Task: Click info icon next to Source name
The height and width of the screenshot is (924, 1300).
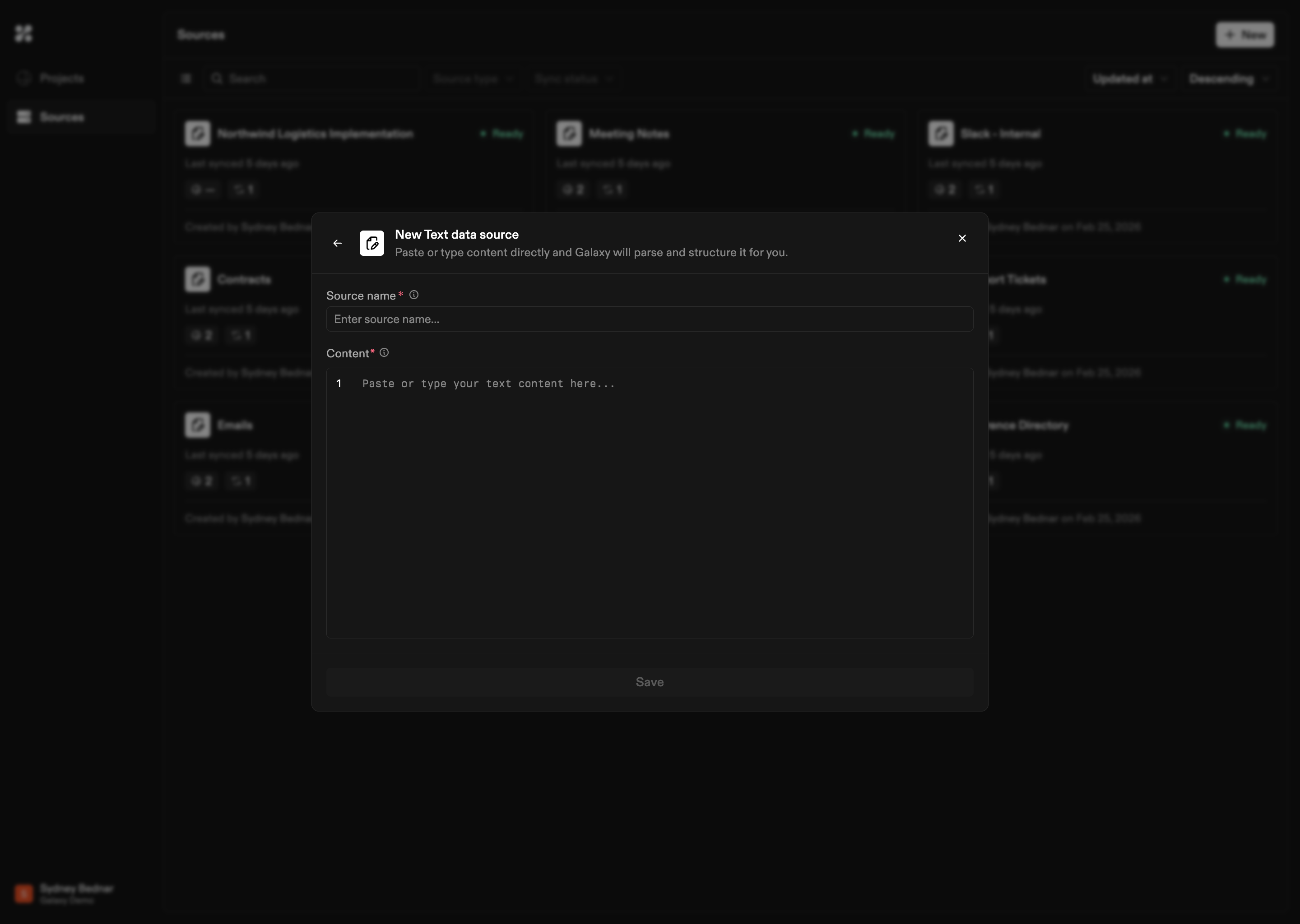Action: coord(414,295)
